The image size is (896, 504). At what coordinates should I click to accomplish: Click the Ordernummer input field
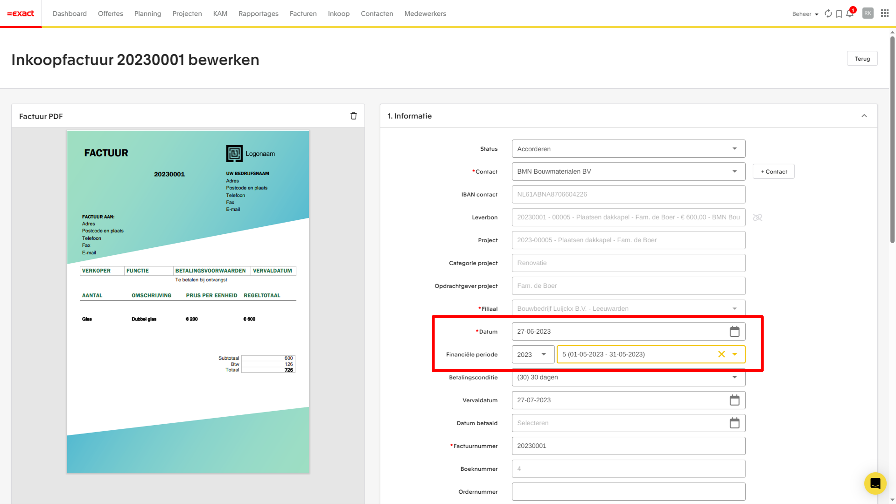coord(628,491)
